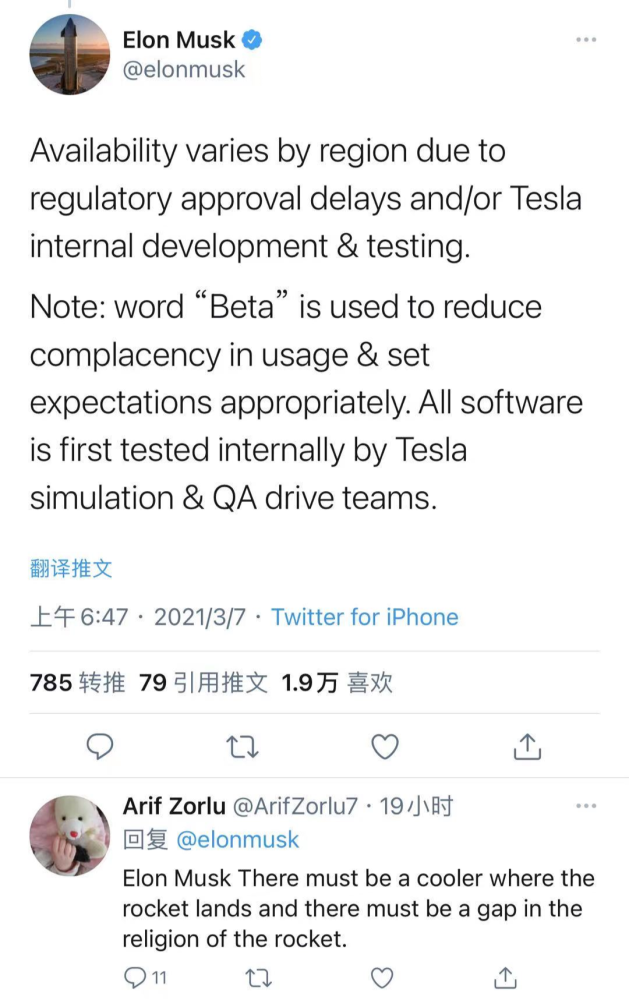Like Elon Musk's tweet

[x=385, y=746]
